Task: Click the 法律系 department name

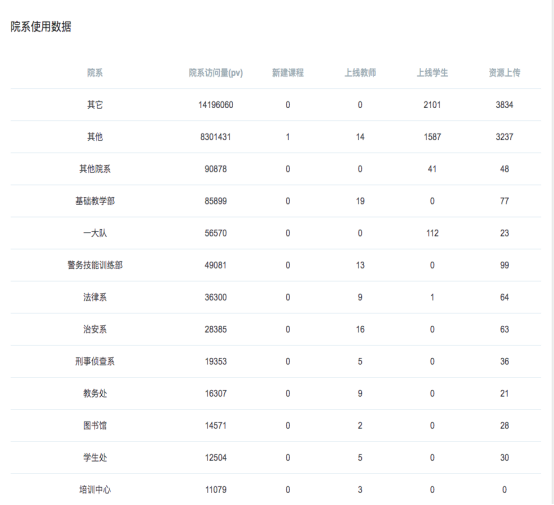Action: pos(95,297)
